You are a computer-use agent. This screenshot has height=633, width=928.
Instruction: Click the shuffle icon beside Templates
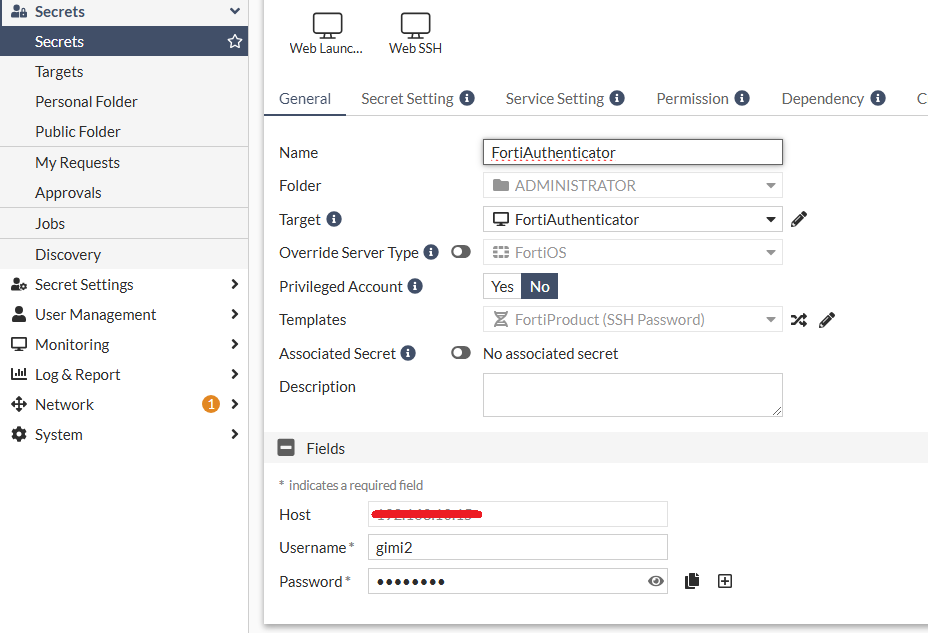[x=798, y=320]
